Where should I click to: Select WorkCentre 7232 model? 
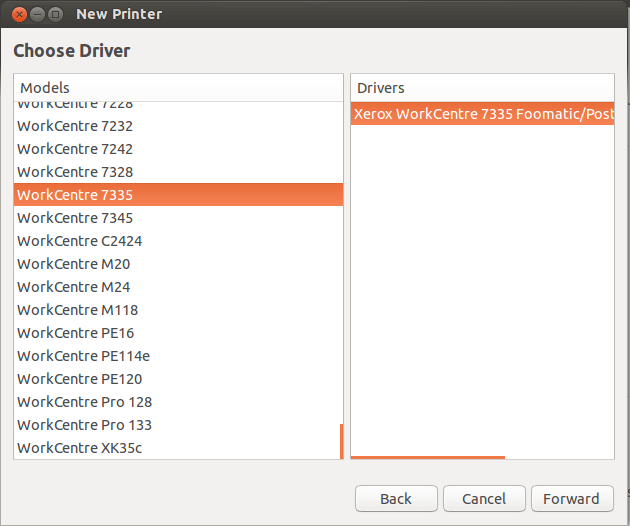pos(178,126)
